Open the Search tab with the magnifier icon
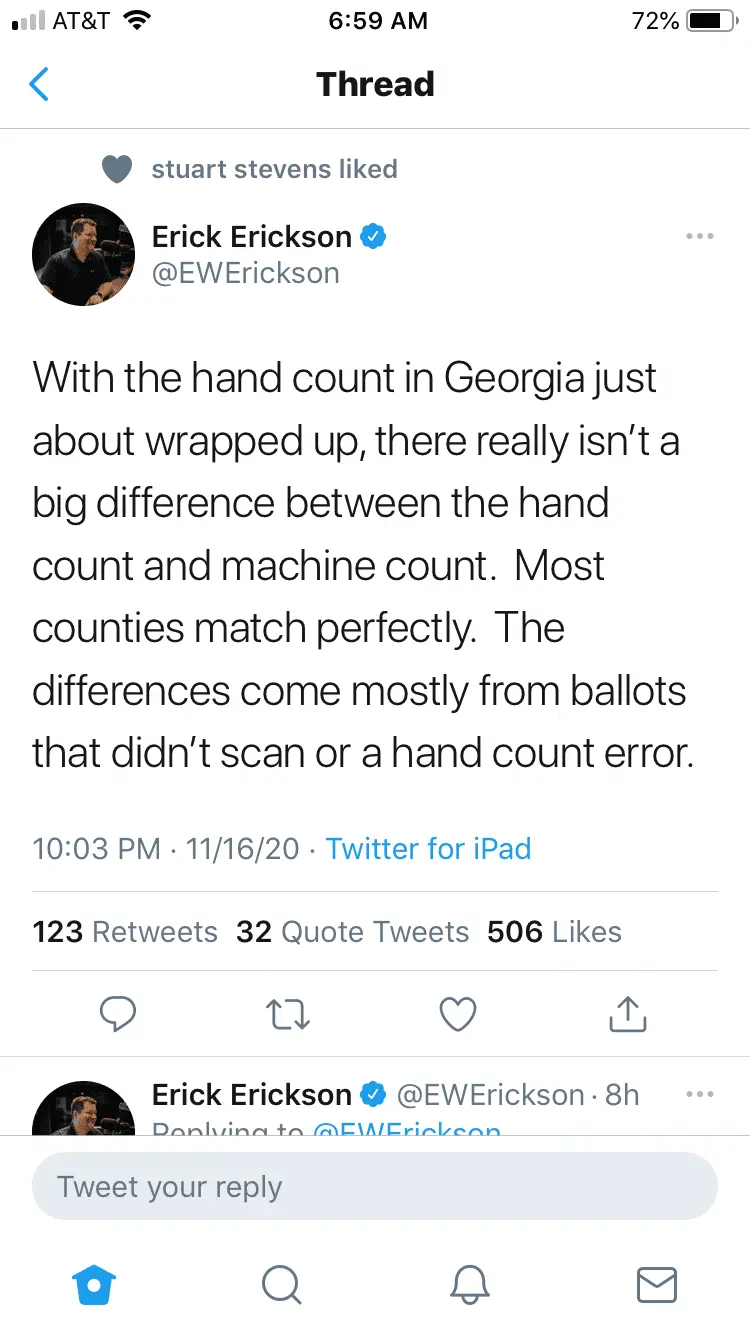 pyautogui.click(x=281, y=1284)
